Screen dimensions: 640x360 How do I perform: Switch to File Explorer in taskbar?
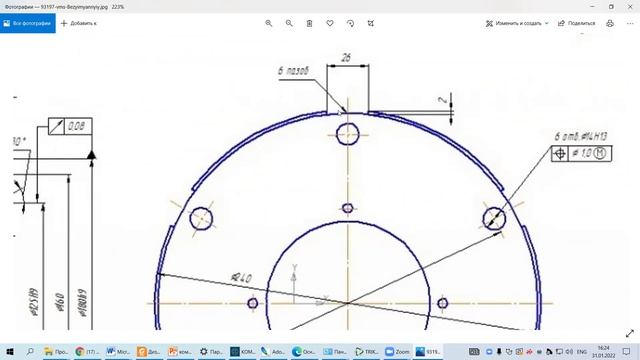click(x=56, y=351)
